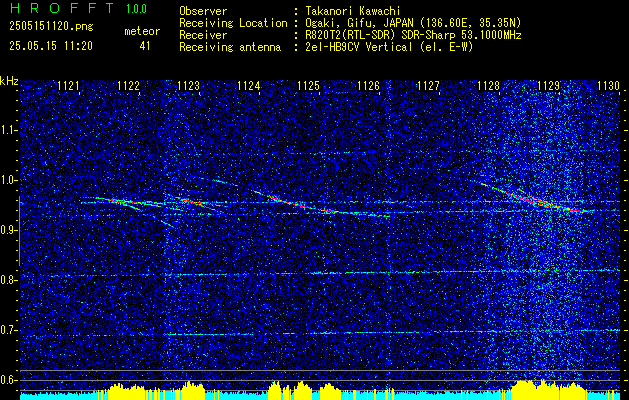
Task: Click the long meteor echo trace near 1129
Action: tap(536, 198)
